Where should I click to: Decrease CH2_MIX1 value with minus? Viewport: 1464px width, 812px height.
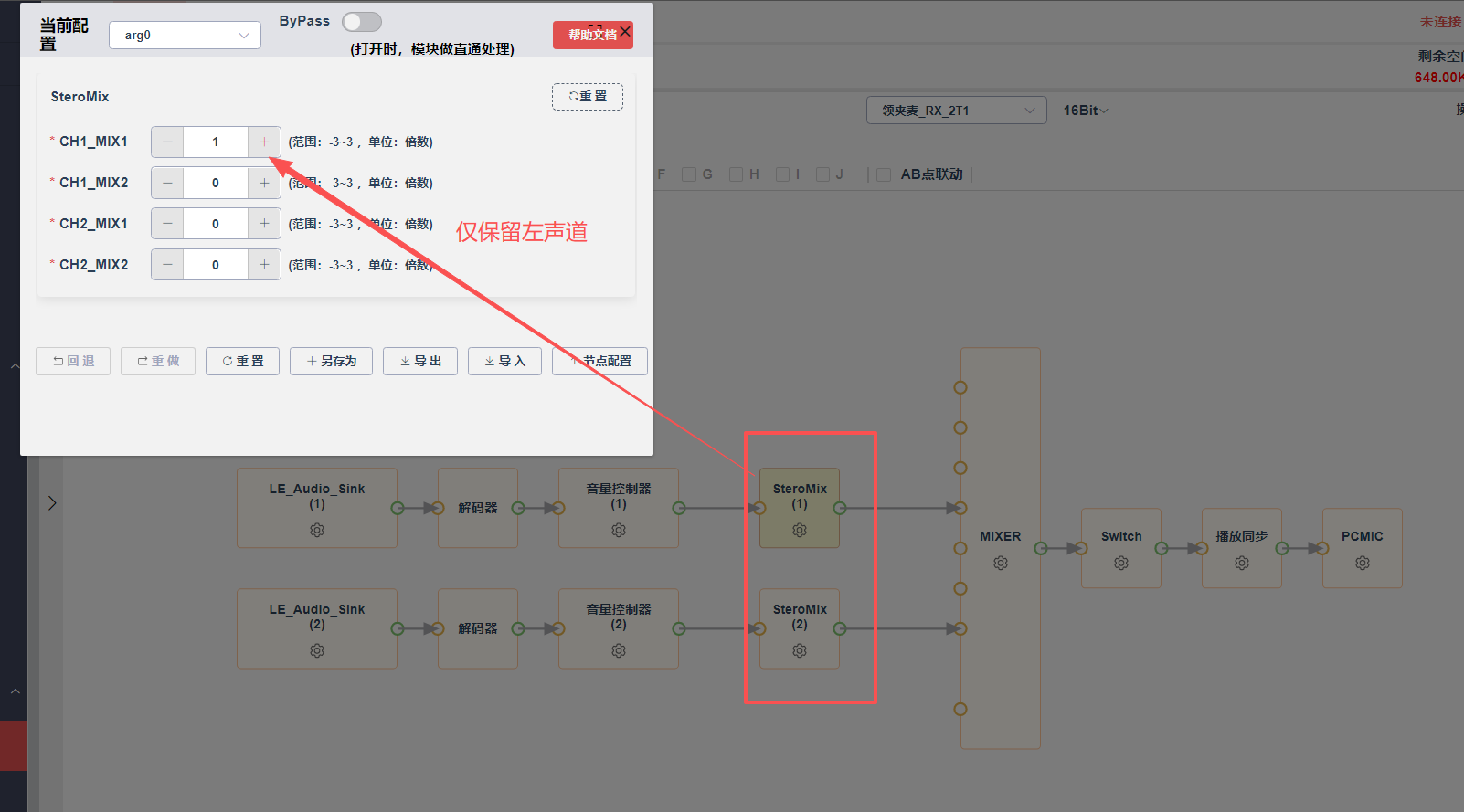167,224
